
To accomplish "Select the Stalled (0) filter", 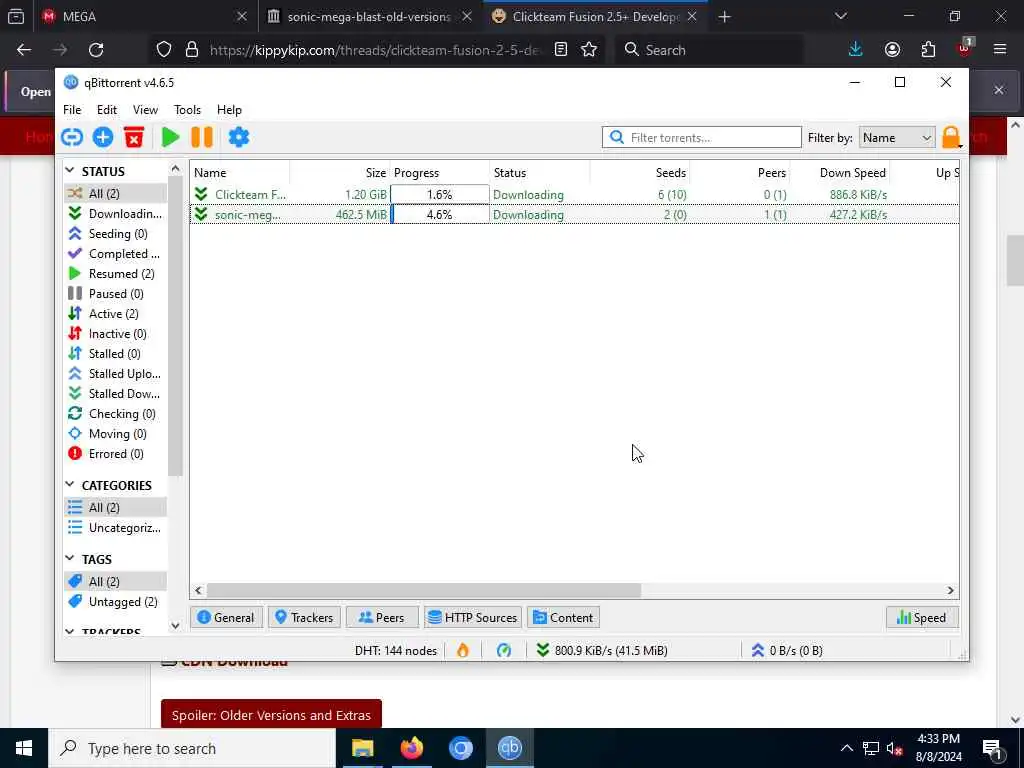I will pyautogui.click(x=115, y=354).
